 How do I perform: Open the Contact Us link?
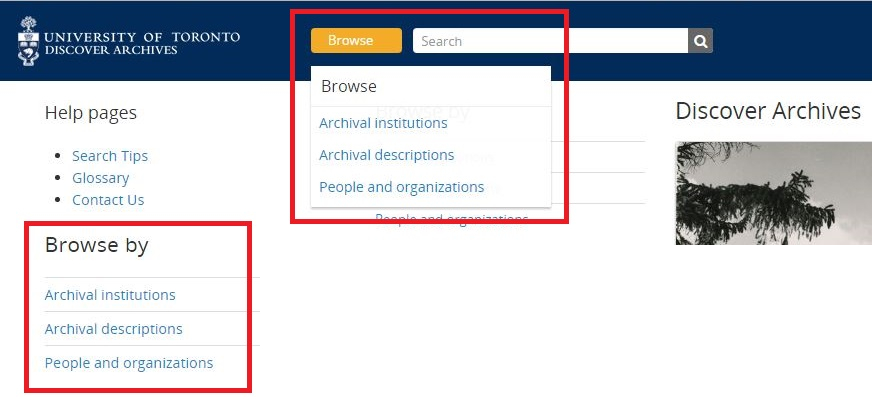pos(108,200)
